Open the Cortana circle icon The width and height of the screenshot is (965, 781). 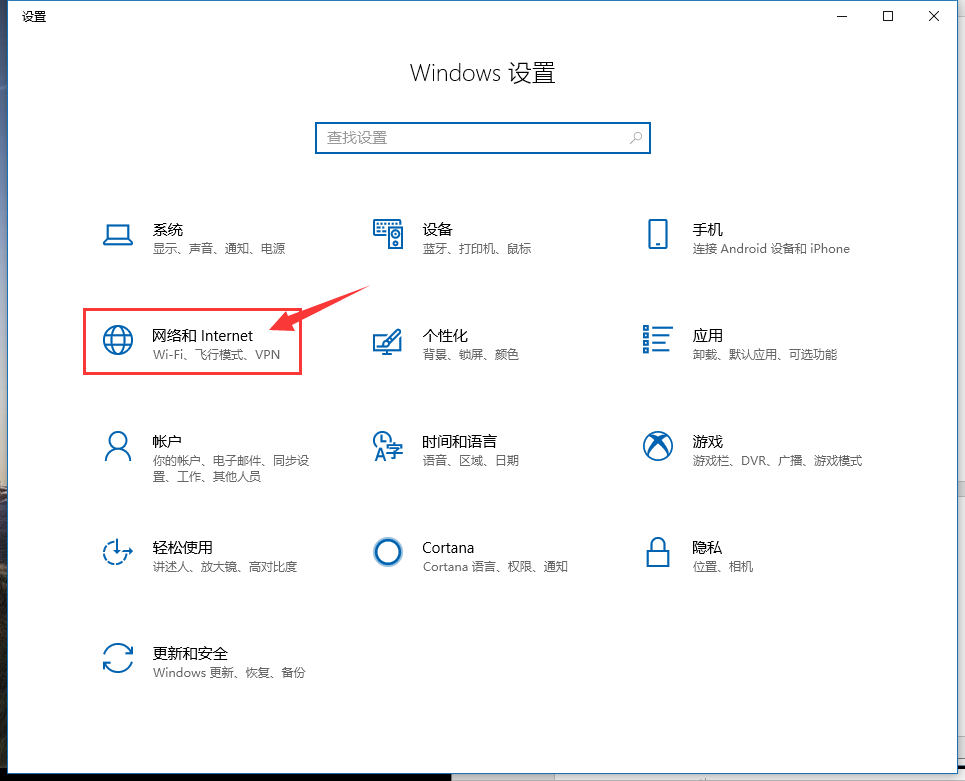coord(388,552)
